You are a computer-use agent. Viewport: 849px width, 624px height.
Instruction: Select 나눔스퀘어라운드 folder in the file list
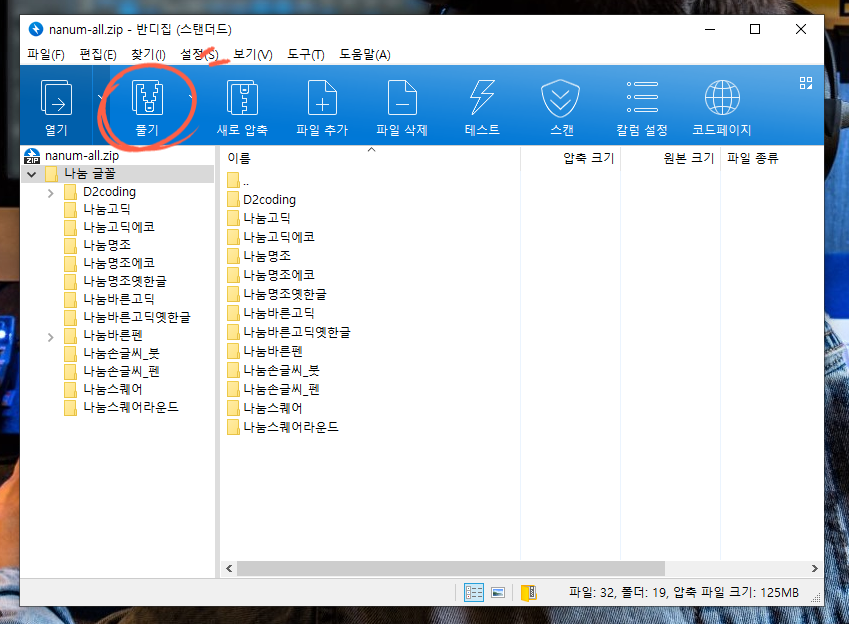click(x=283, y=427)
